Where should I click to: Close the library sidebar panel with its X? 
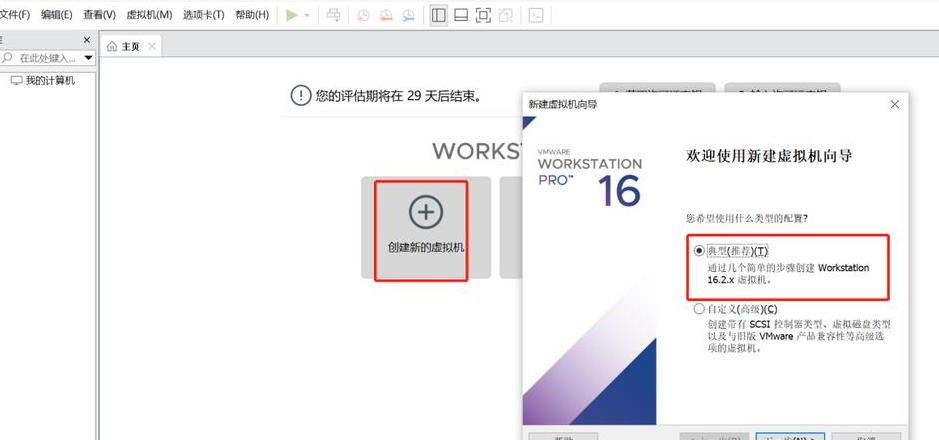click(87, 40)
